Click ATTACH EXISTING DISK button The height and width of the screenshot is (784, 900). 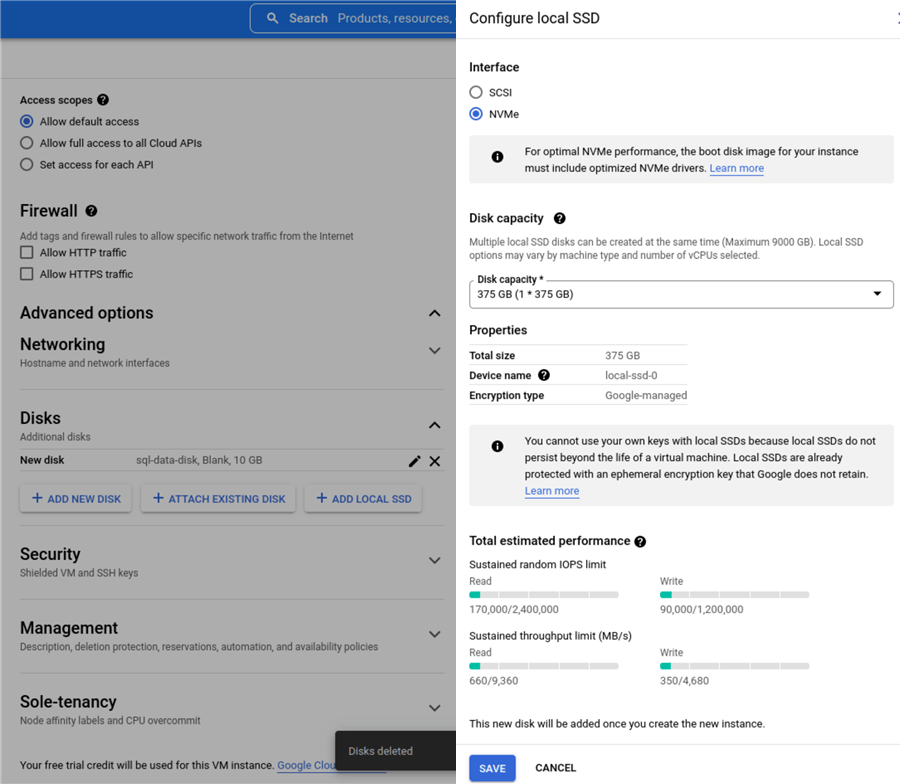pyautogui.click(x=218, y=499)
